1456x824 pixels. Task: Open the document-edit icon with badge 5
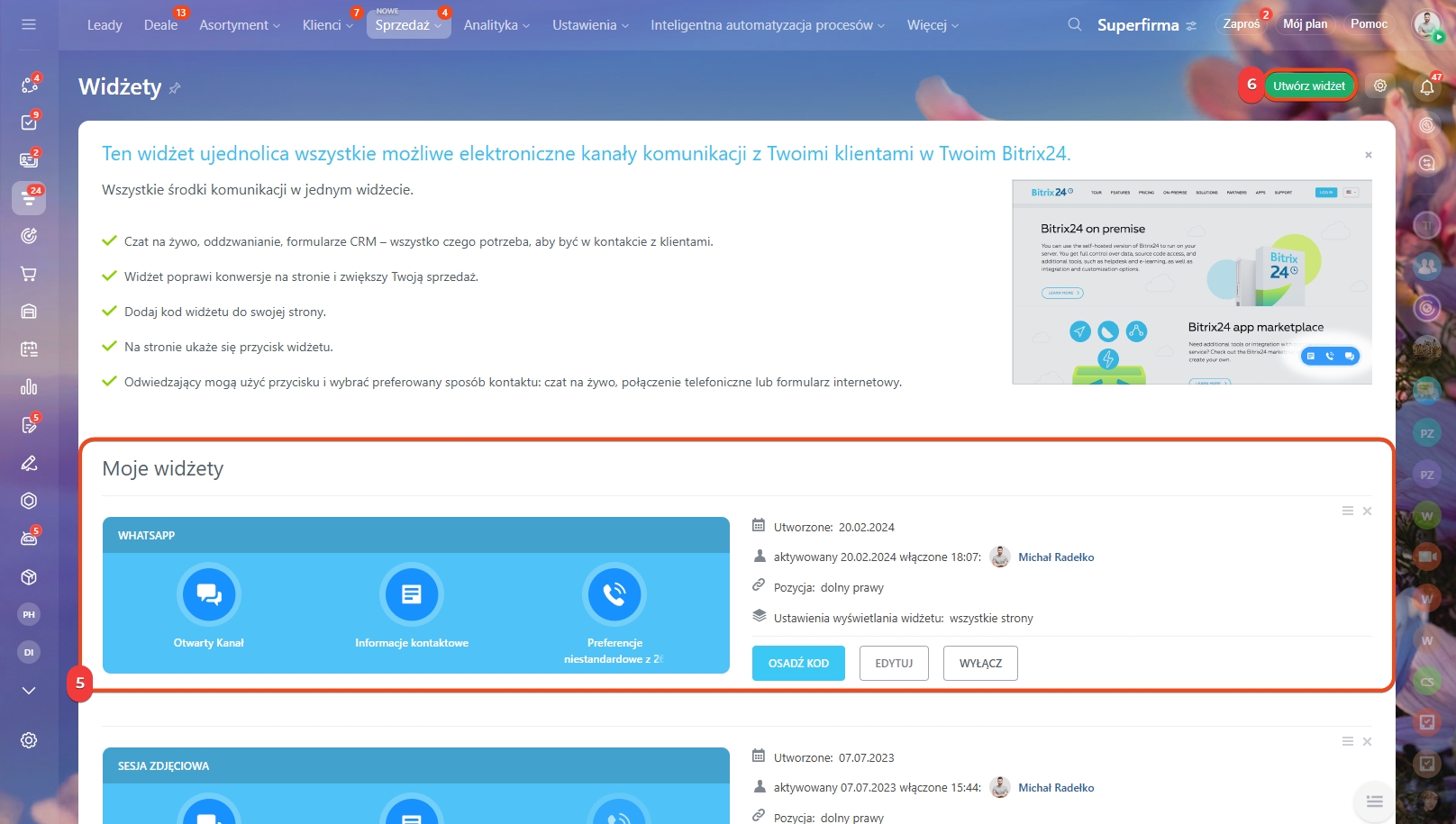[x=29, y=425]
